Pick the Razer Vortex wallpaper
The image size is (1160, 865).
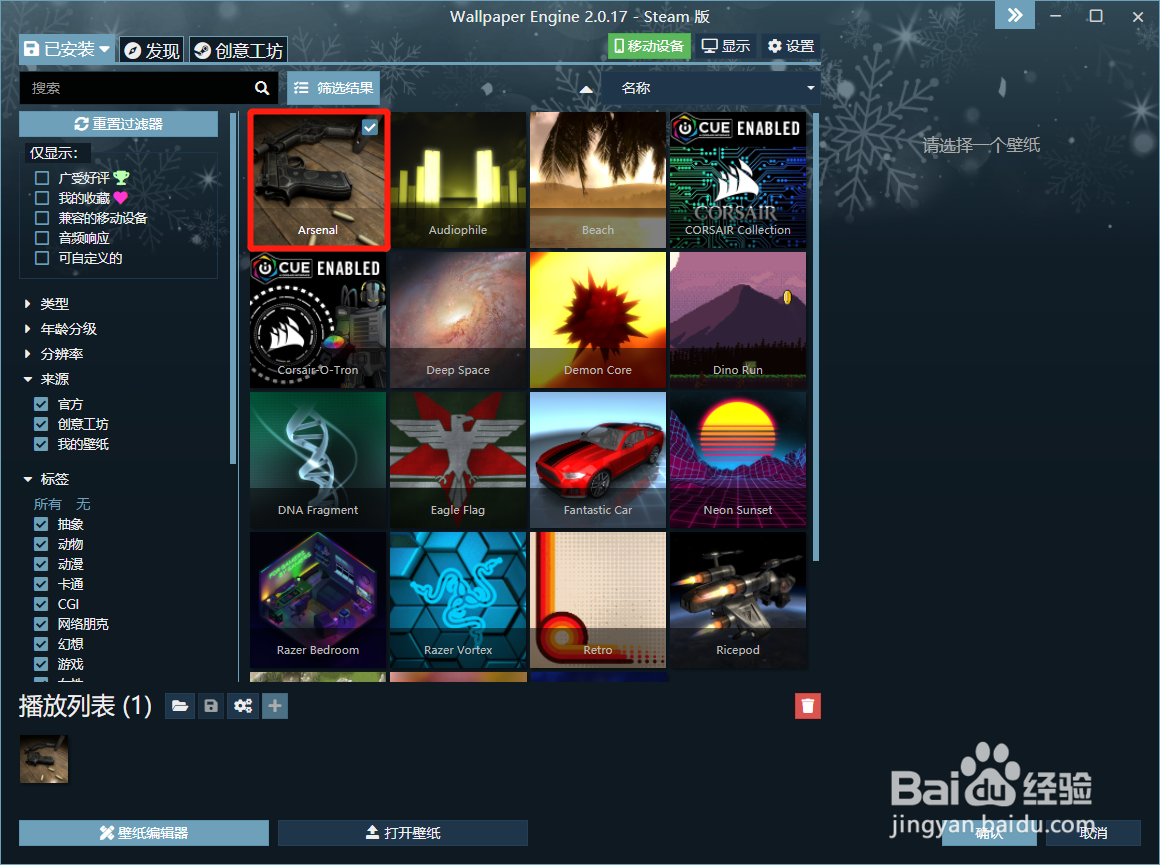point(458,599)
